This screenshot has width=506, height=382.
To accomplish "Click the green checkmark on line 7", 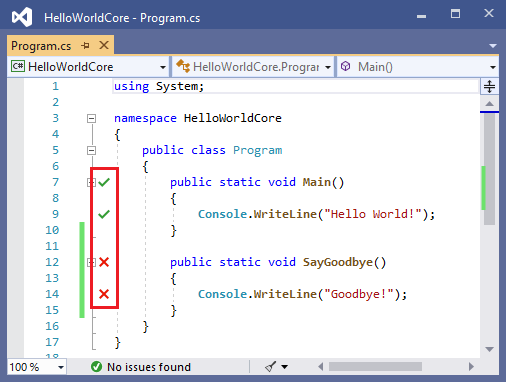I will pos(104,182).
